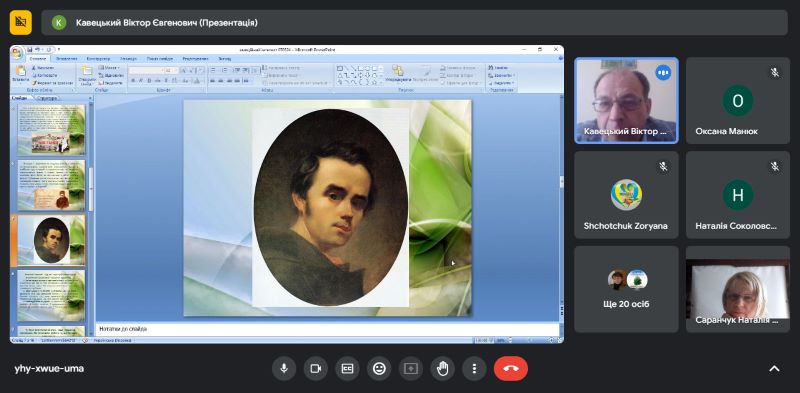Click the Знайти find button

tap(498, 68)
